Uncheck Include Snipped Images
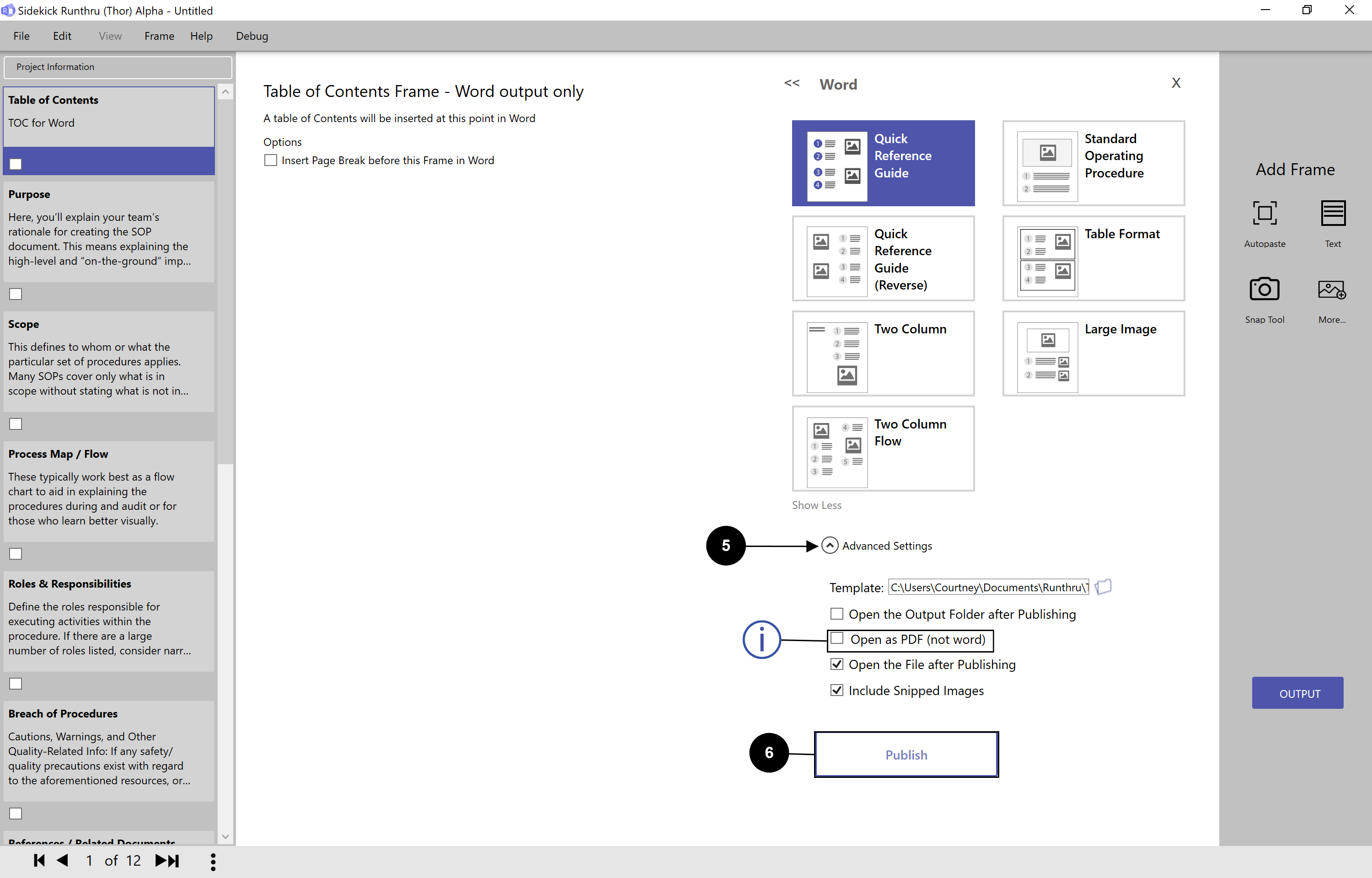 click(x=837, y=690)
